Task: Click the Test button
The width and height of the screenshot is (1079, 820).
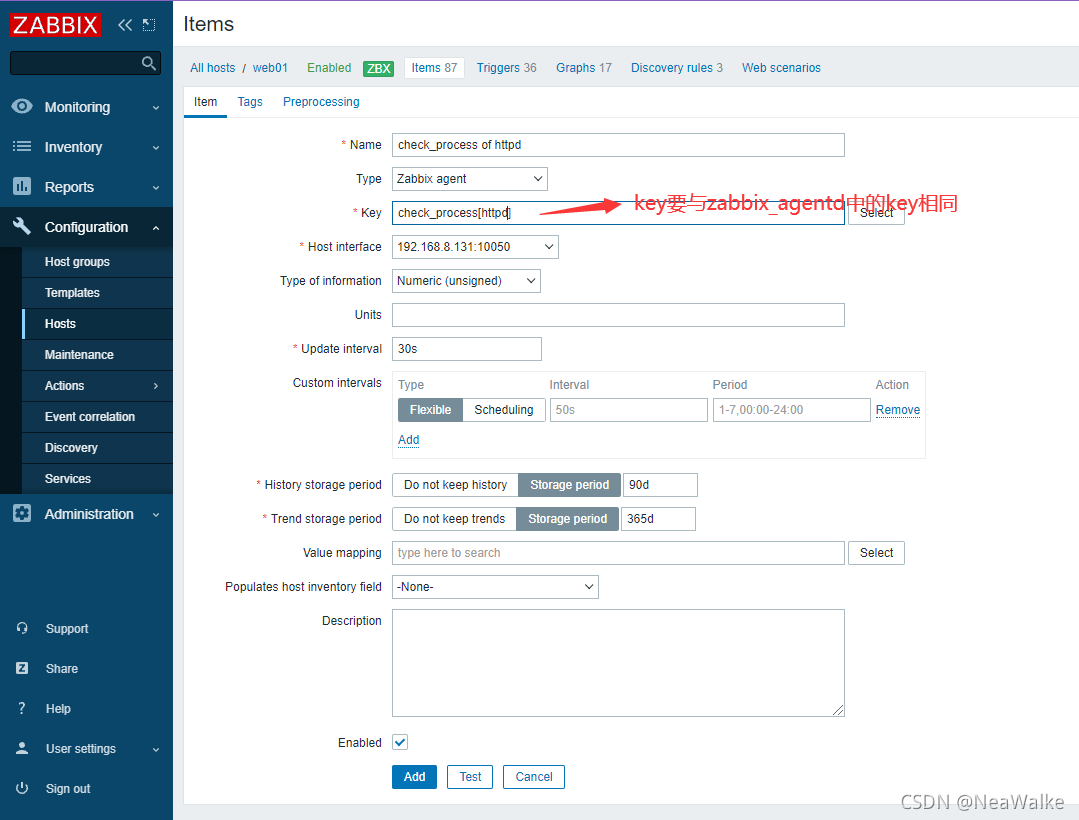Action: click(470, 777)
